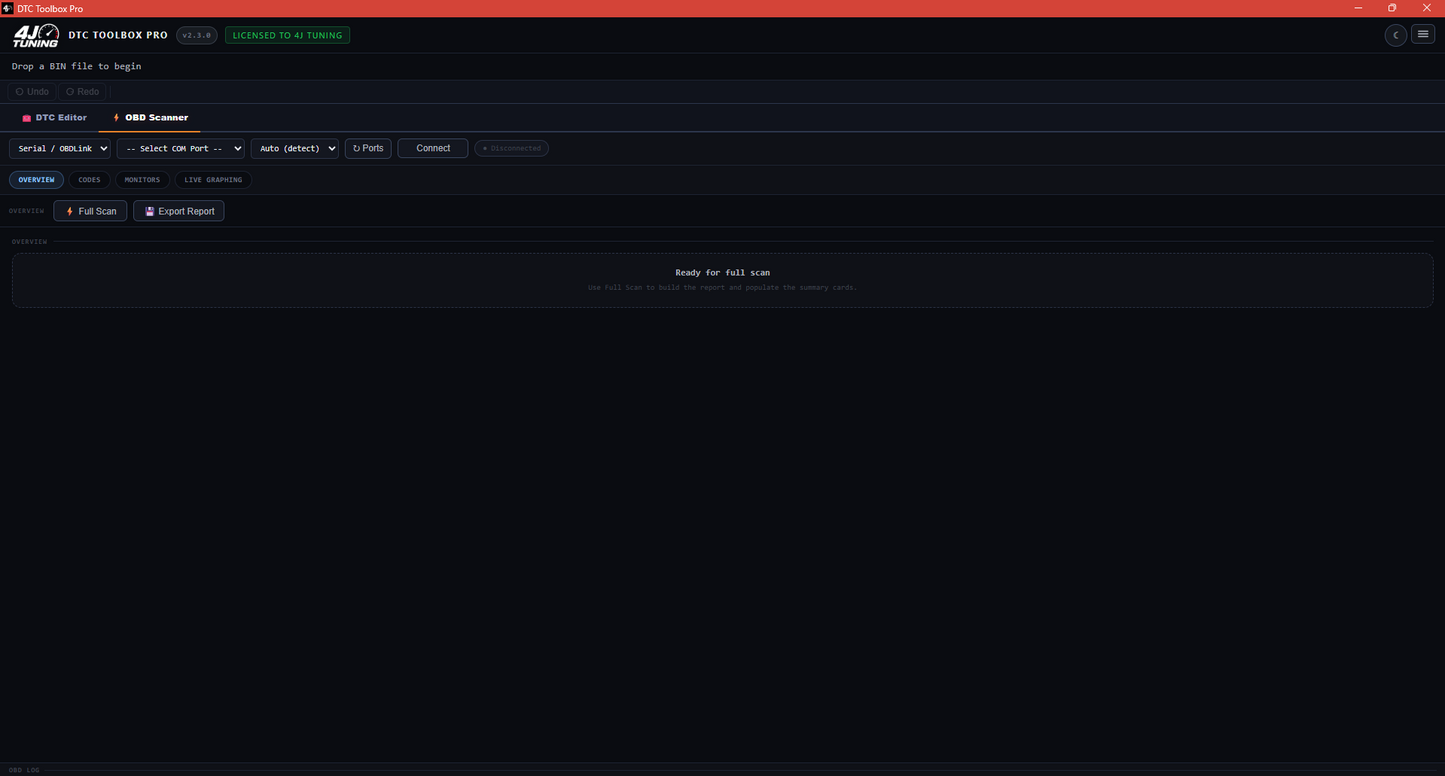Image resolution: width=1445 pixels, height=776 pixels.
Task: Open the hamburger menu
Action: tap(1423, 35)
